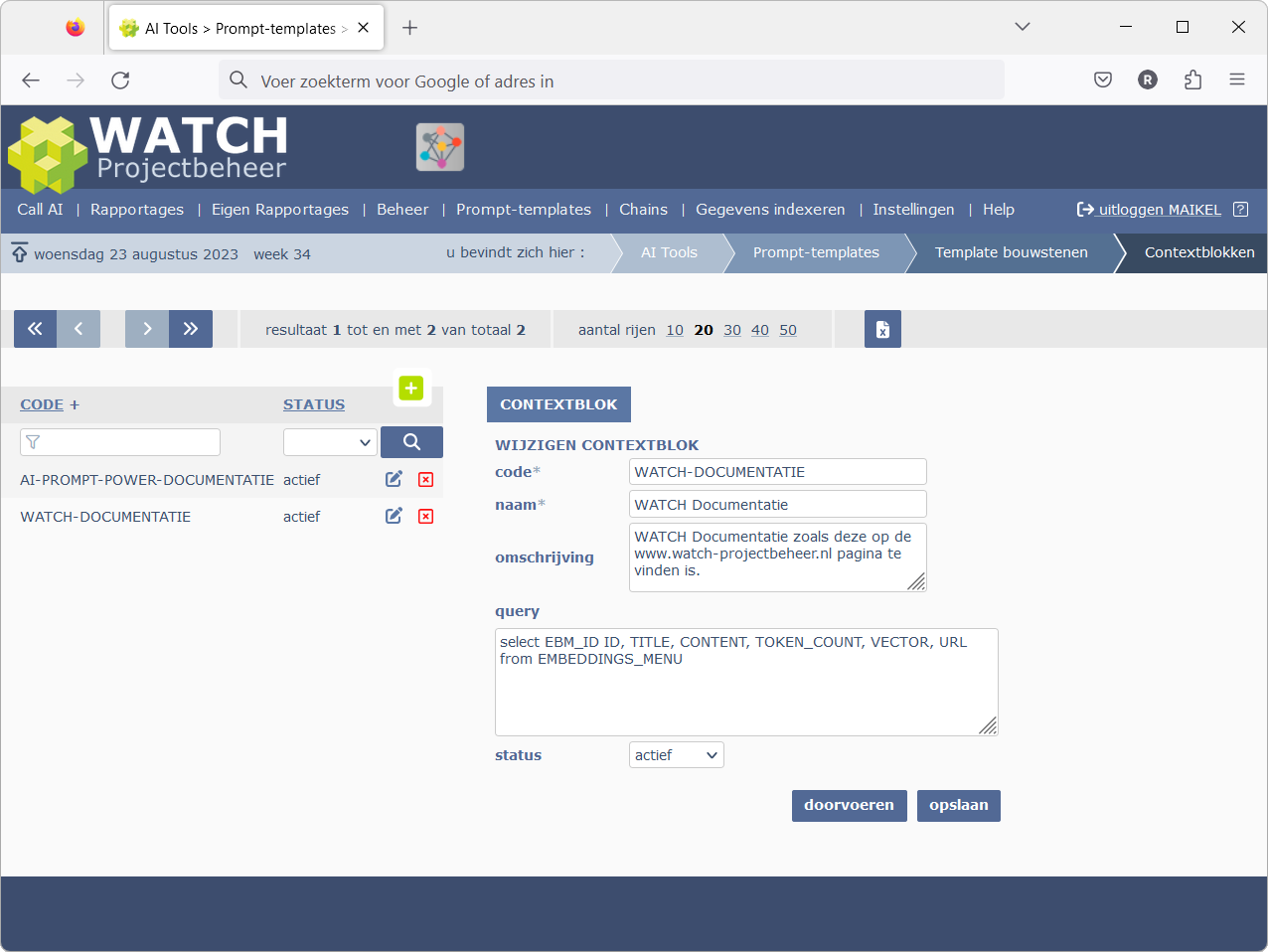Select 'WATCH-DOCUMENTATIE' list row text

point(105,517)
